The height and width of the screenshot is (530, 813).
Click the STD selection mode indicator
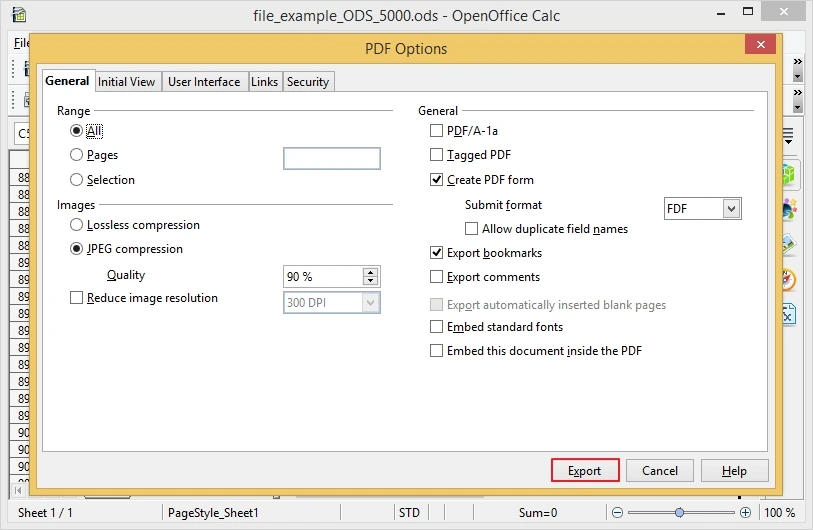(x=409, y=512)
